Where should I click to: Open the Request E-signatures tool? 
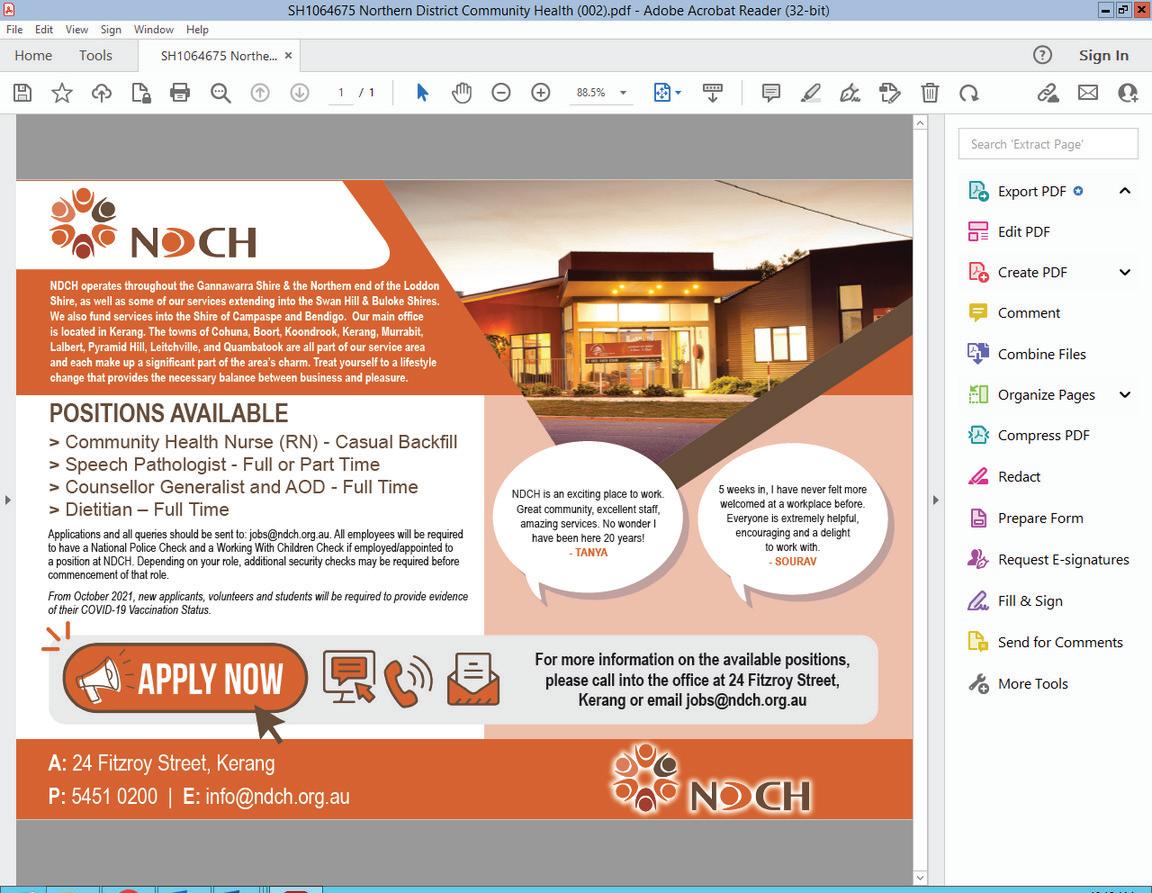1062,559
